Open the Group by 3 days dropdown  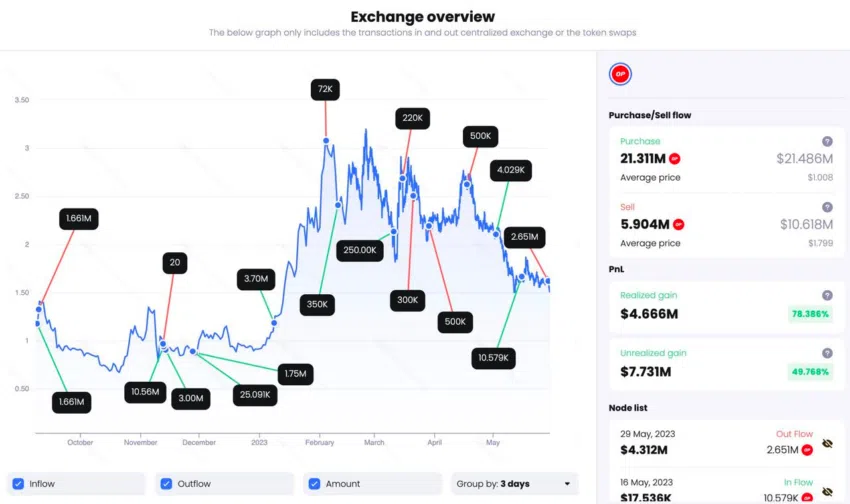[x=514, y=483]
